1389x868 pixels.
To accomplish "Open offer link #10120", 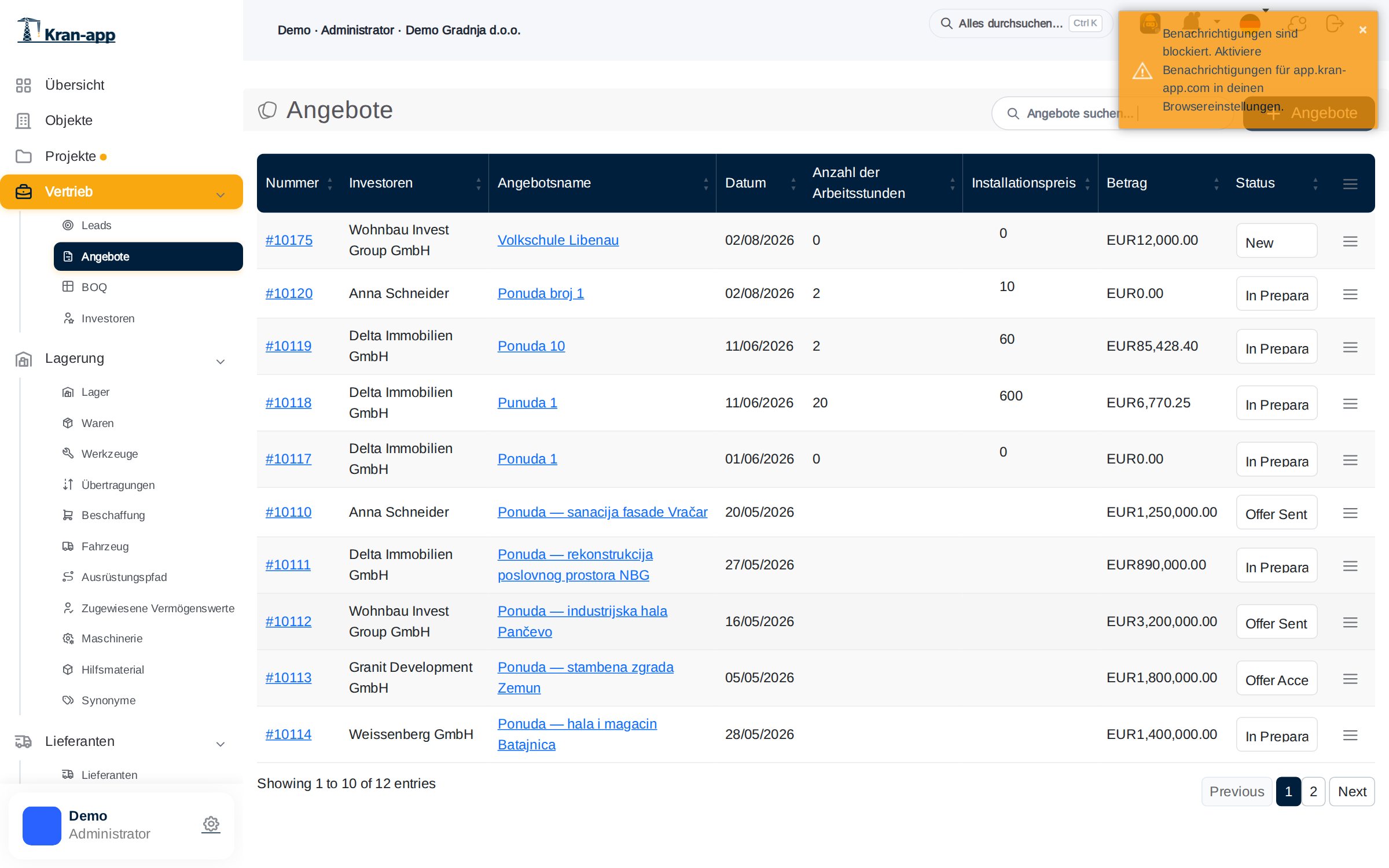I will pos(289,293).
